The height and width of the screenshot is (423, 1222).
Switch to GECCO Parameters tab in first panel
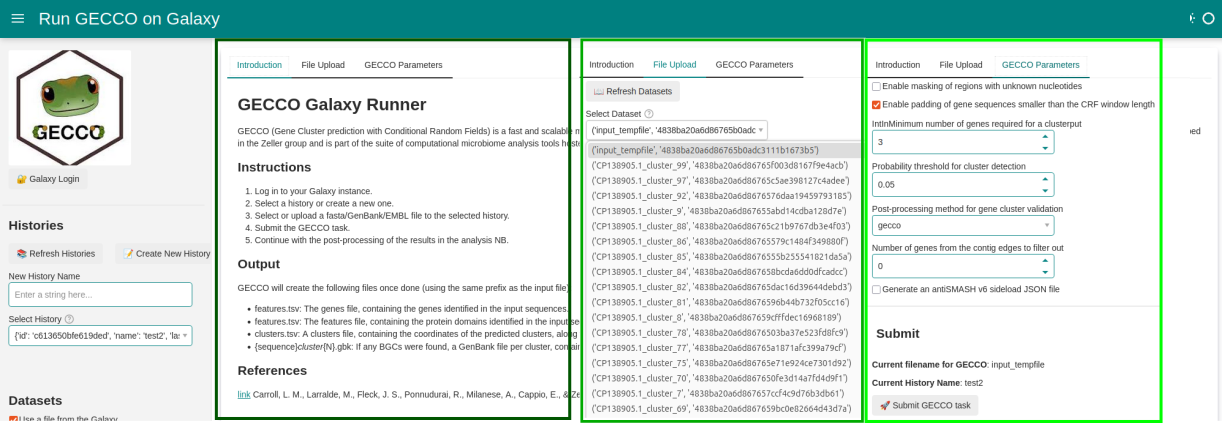403,65
